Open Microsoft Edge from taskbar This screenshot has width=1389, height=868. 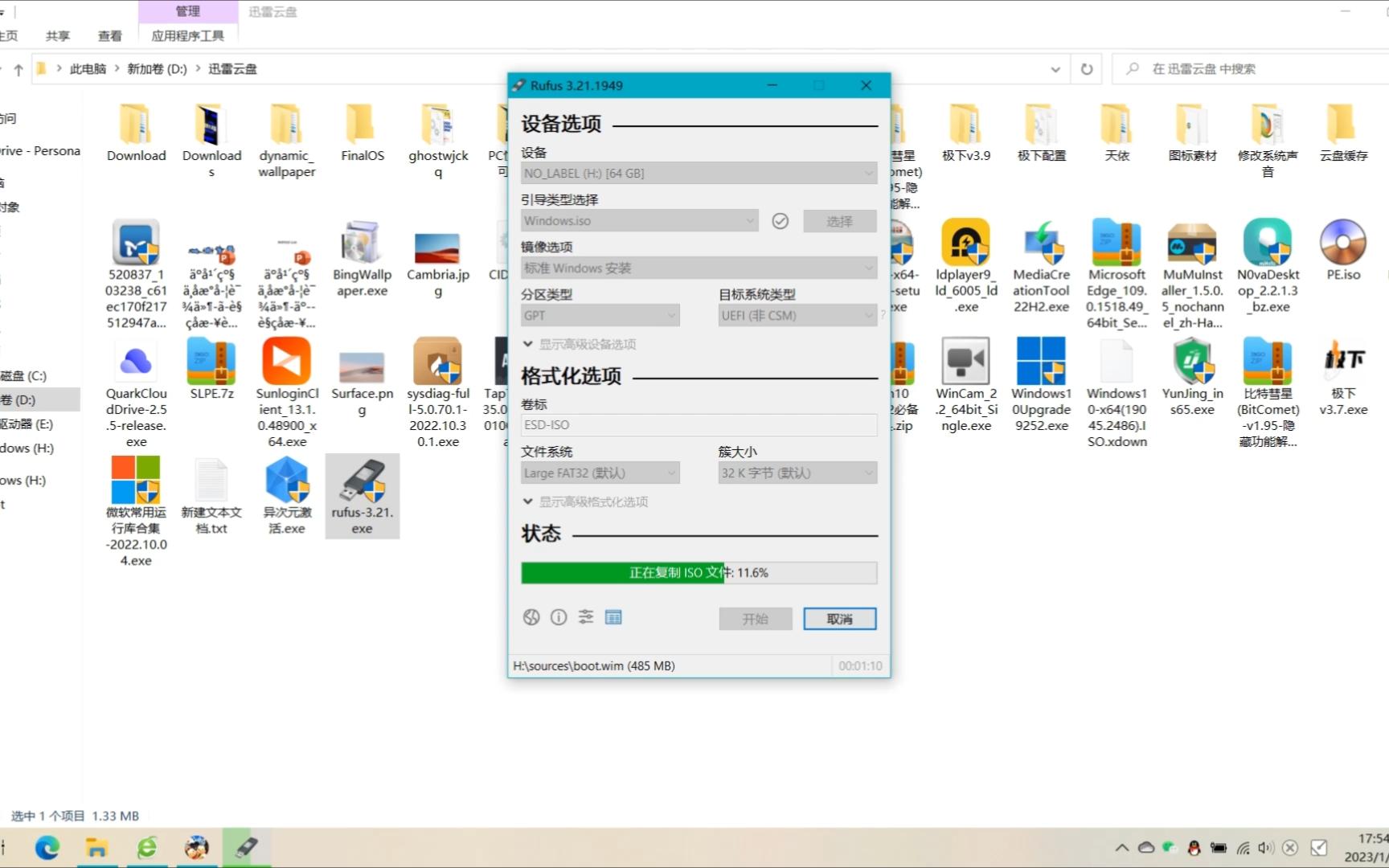pos(47,848)
